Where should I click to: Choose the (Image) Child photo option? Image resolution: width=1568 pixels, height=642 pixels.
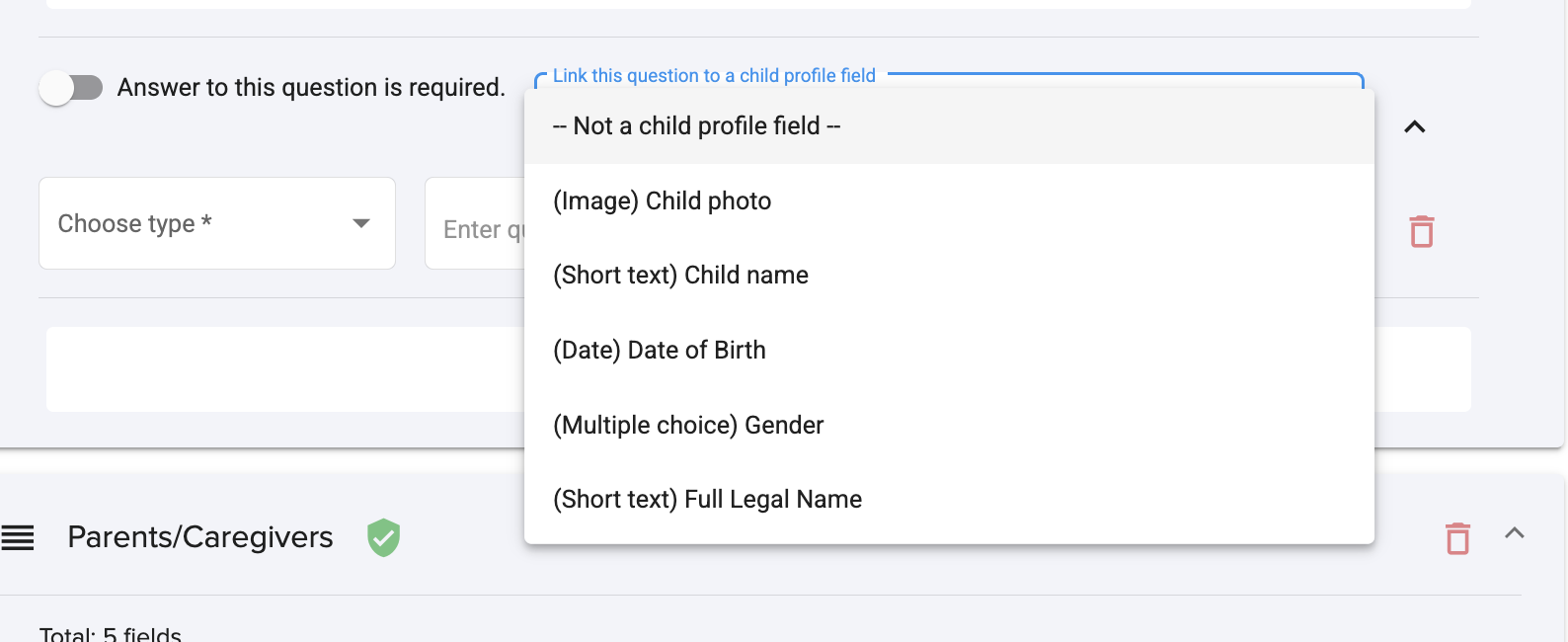[x=662, y=201]
